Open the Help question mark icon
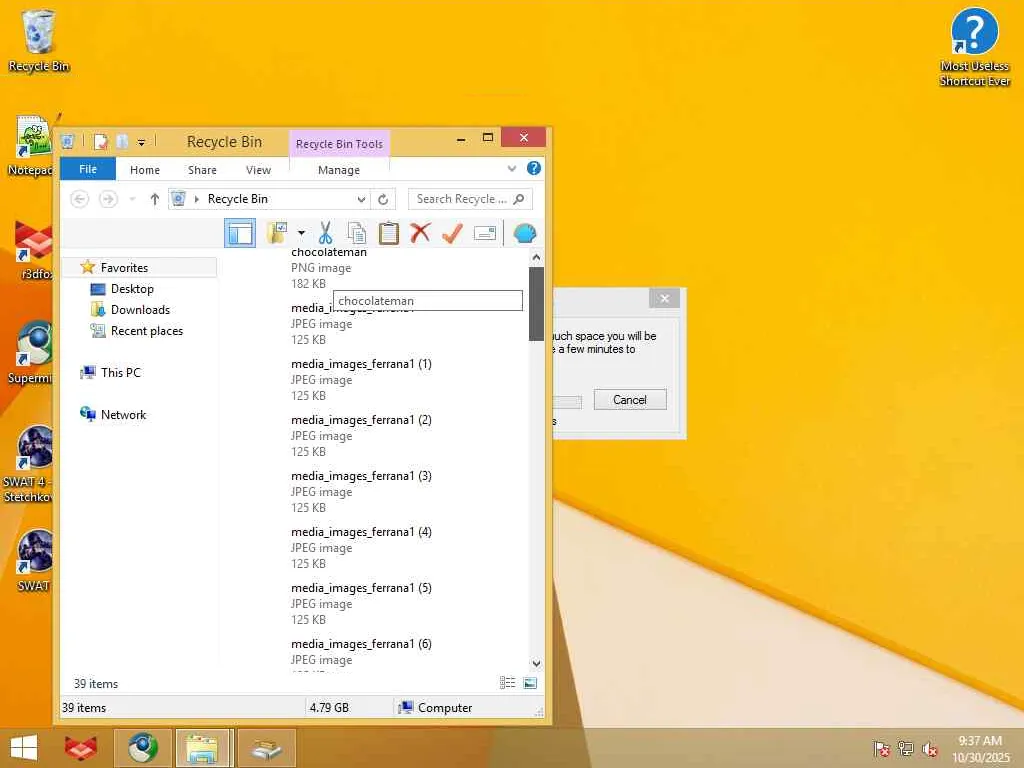 coord(534,168)
